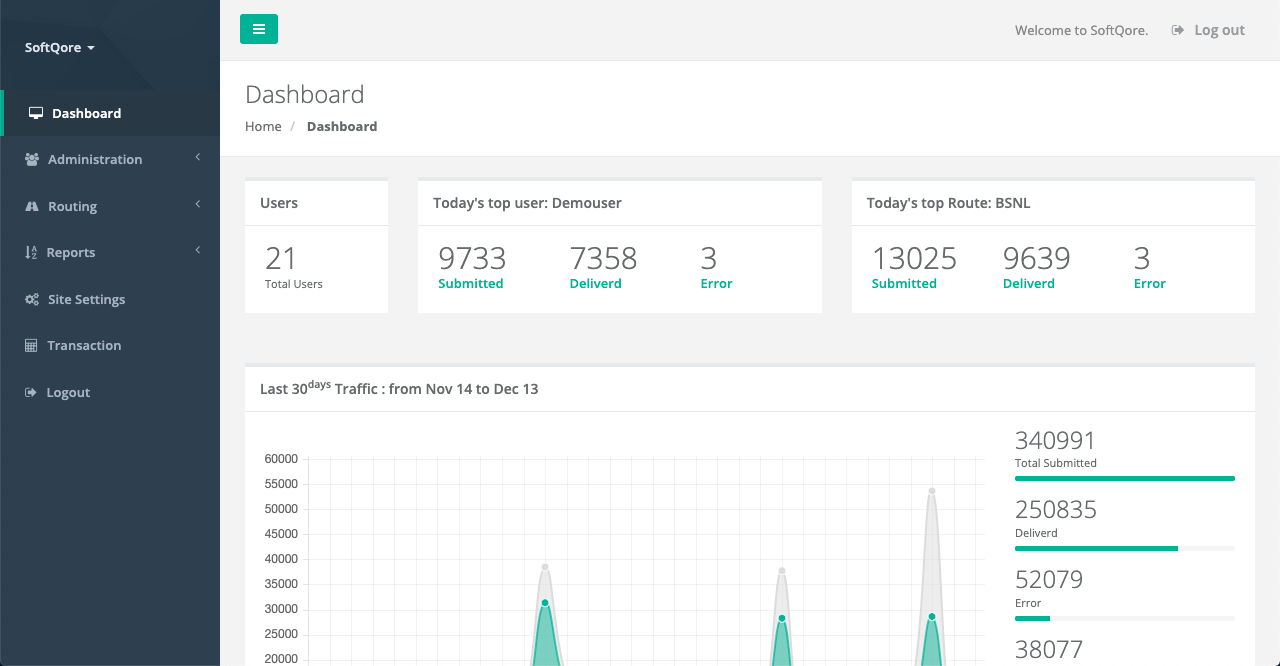This screenshot has height=666, width=1280.
Task: Click the Site Settings gears icon
Action: tap(32, 299)
